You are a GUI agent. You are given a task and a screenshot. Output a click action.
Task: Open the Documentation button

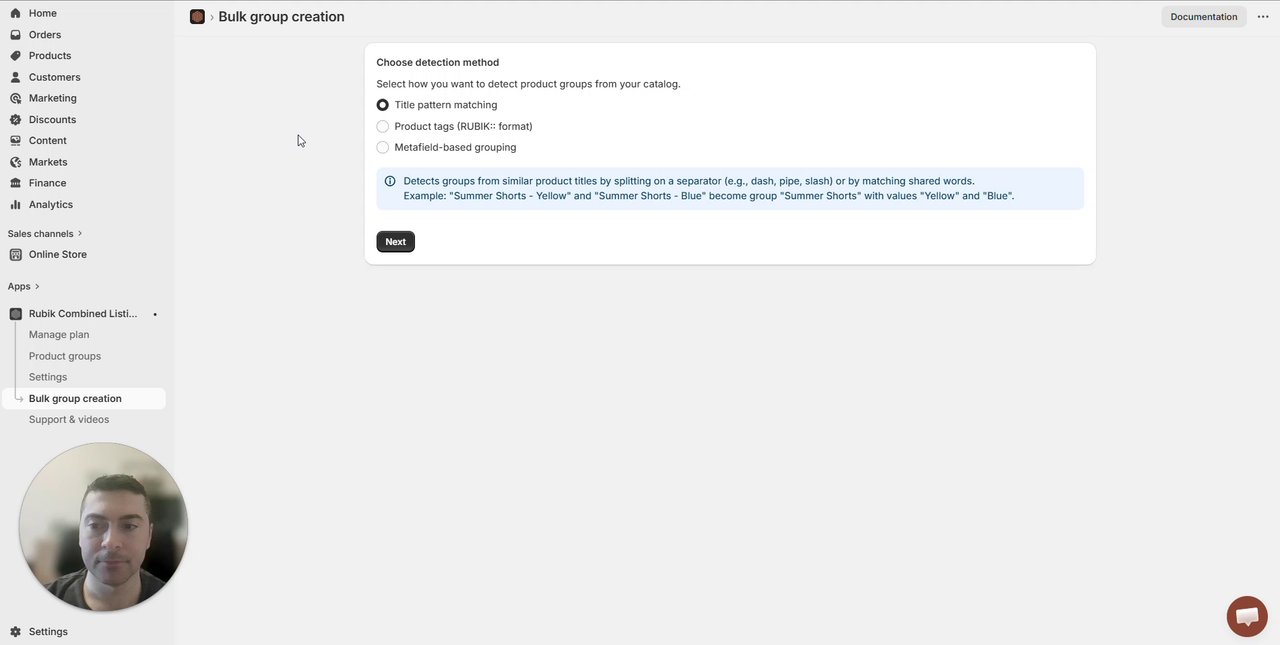tap(1203, 17)
